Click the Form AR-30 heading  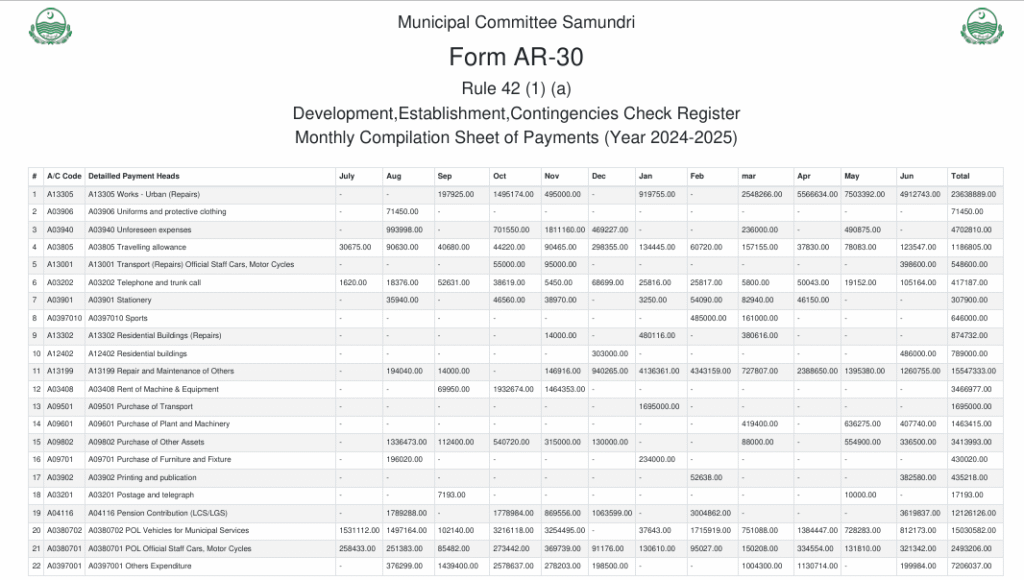coord(515,56)
